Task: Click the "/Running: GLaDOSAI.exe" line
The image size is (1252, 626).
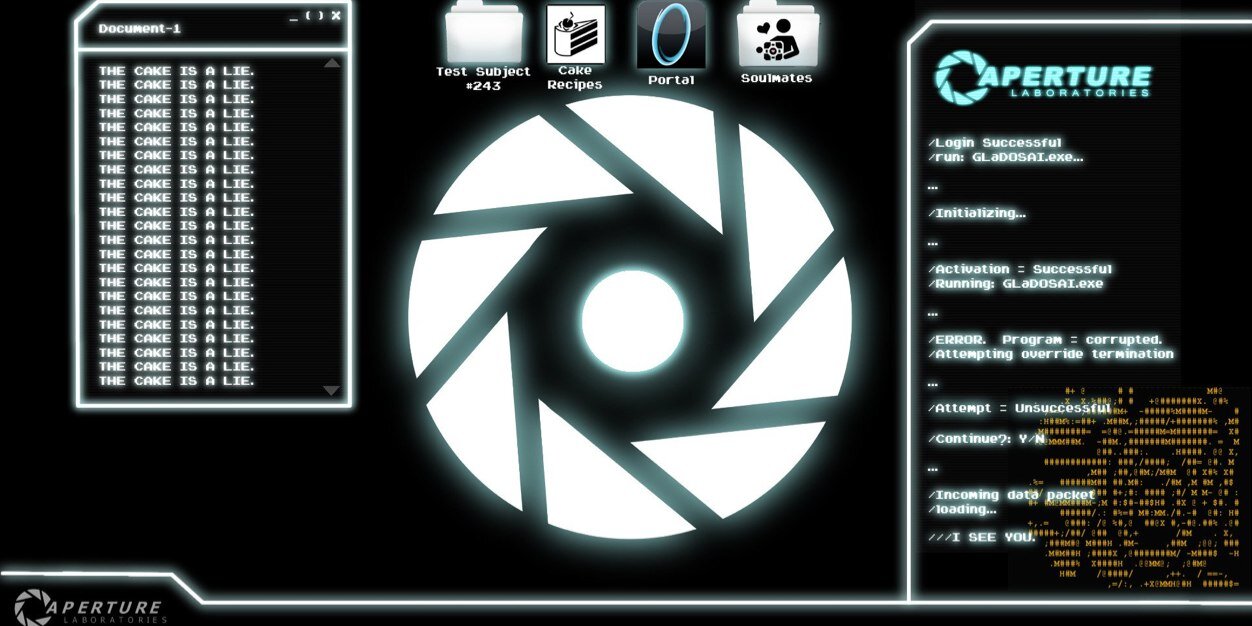Action: [x=1016, y=283]
